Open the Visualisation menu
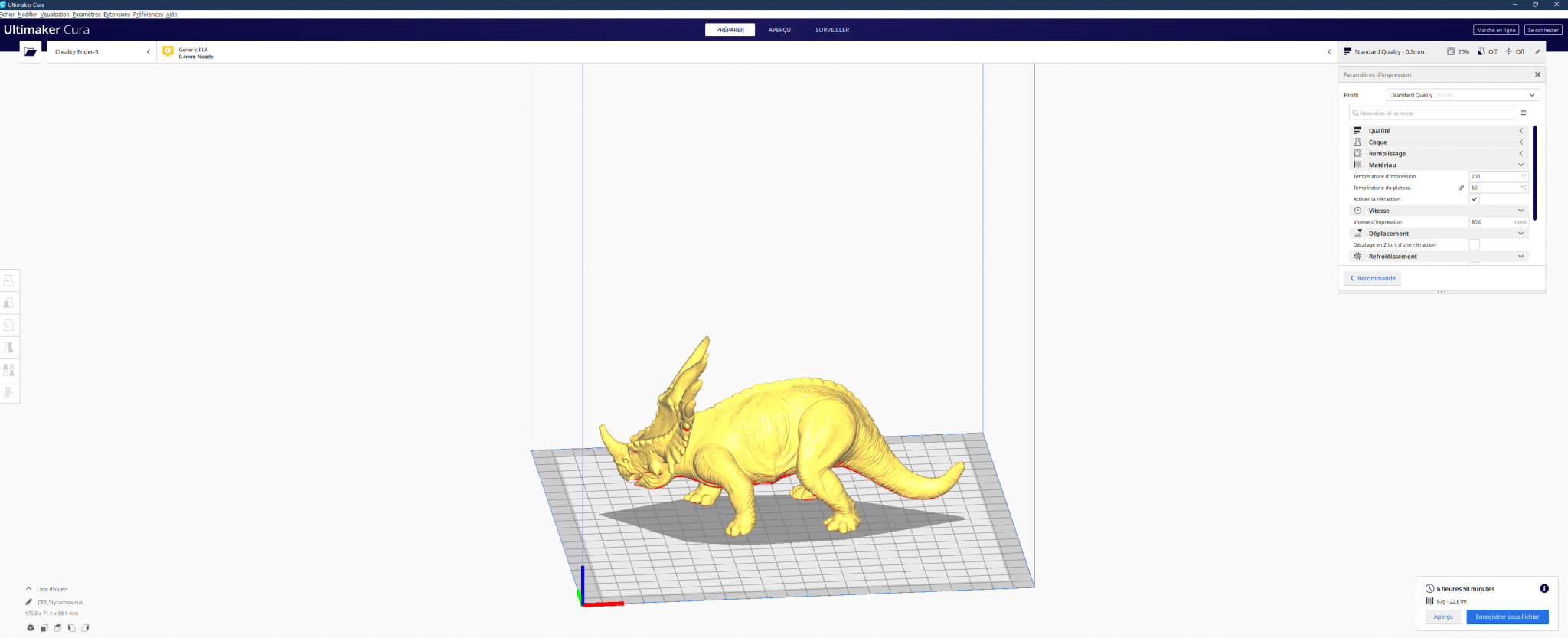 click(x=54, y=15)
